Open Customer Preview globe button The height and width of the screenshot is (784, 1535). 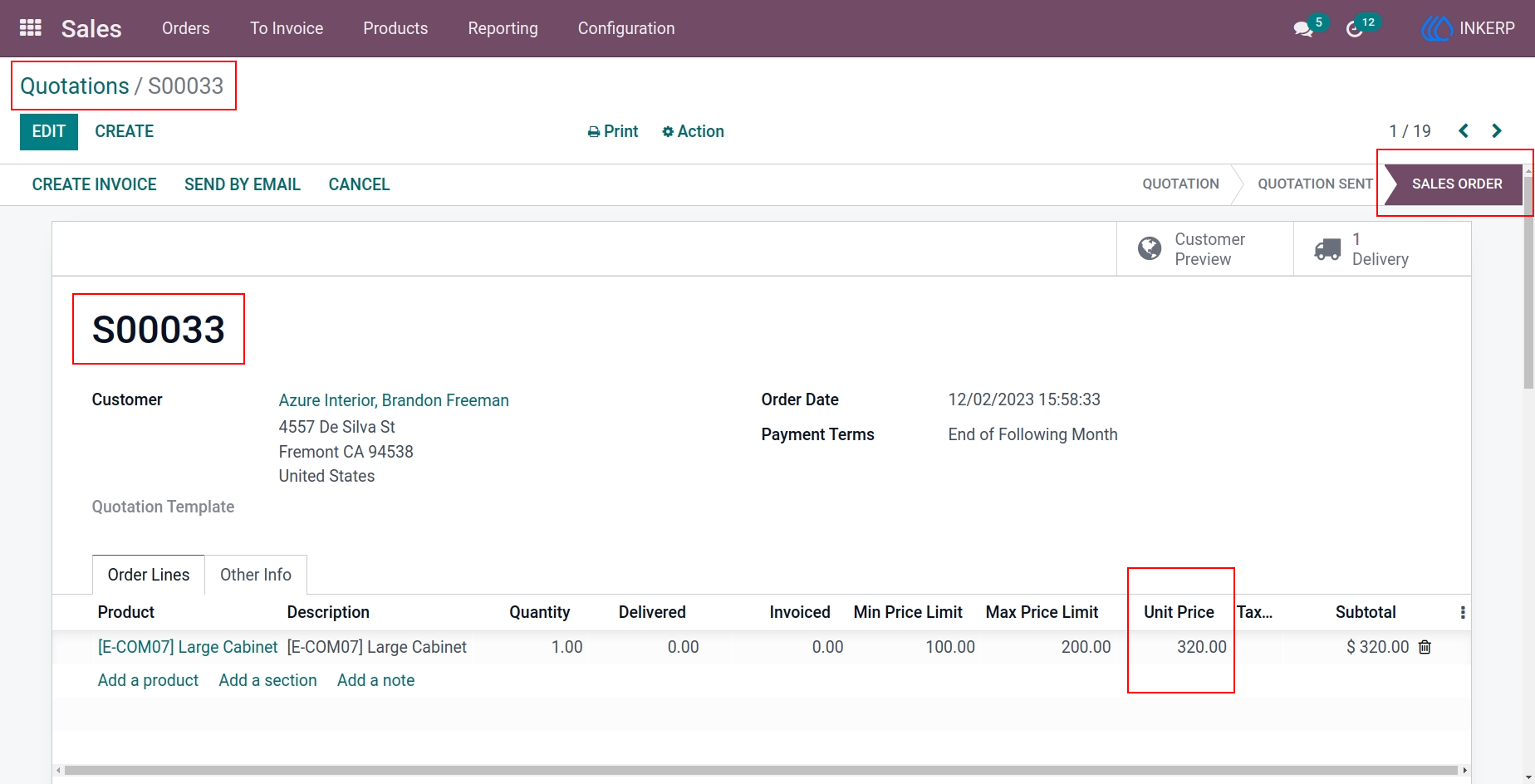pos(1205,249)
